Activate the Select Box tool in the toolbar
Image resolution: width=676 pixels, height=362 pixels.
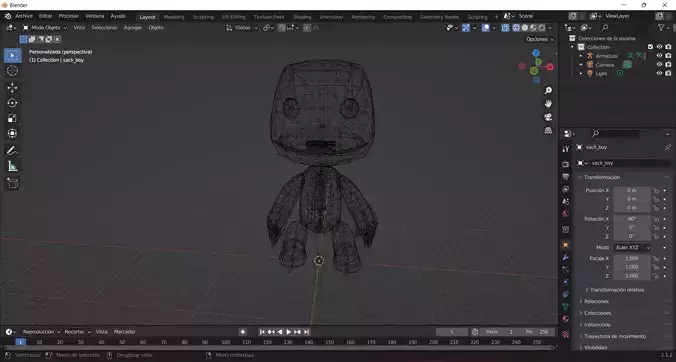(x=13, y=56)
